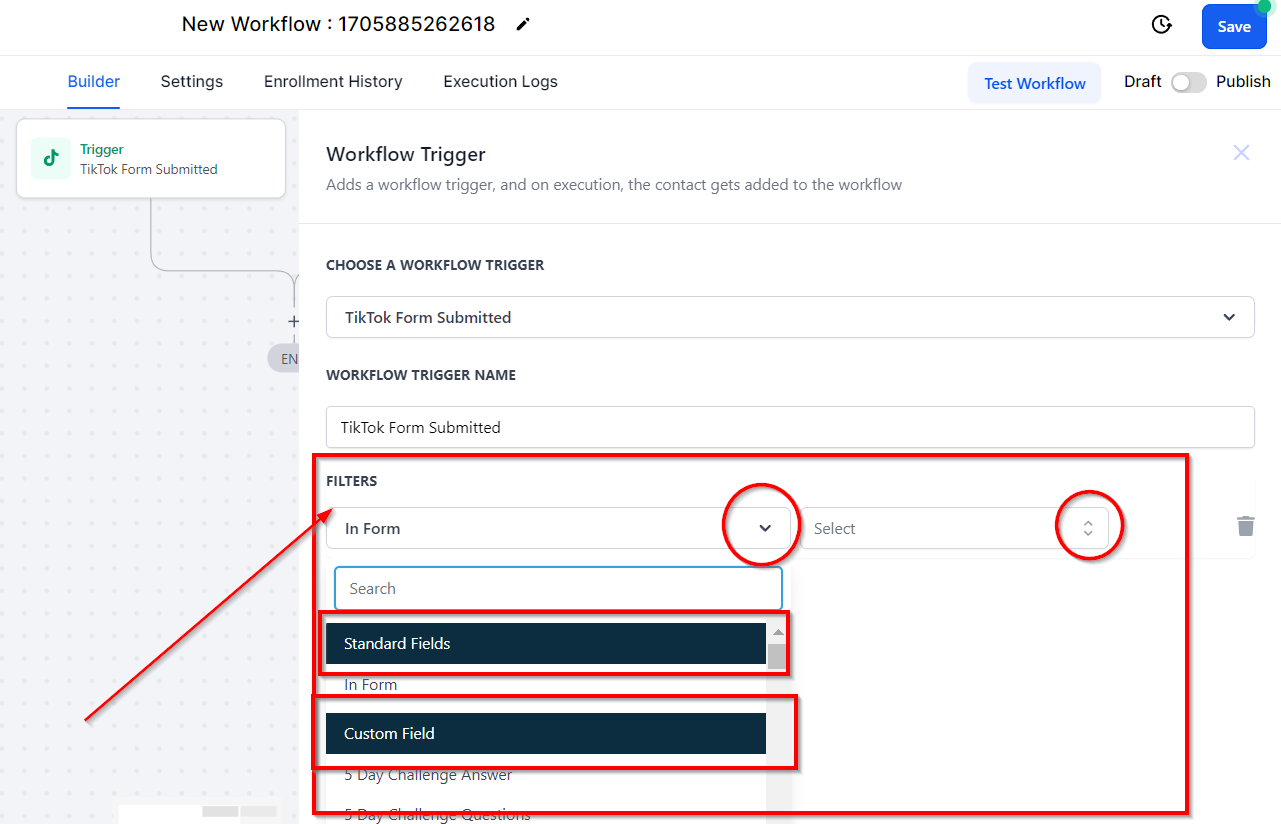Screen dimensions: 1281x824
Task: Click the scrollbar up arrow in list
Action: (x=777, y=632)
